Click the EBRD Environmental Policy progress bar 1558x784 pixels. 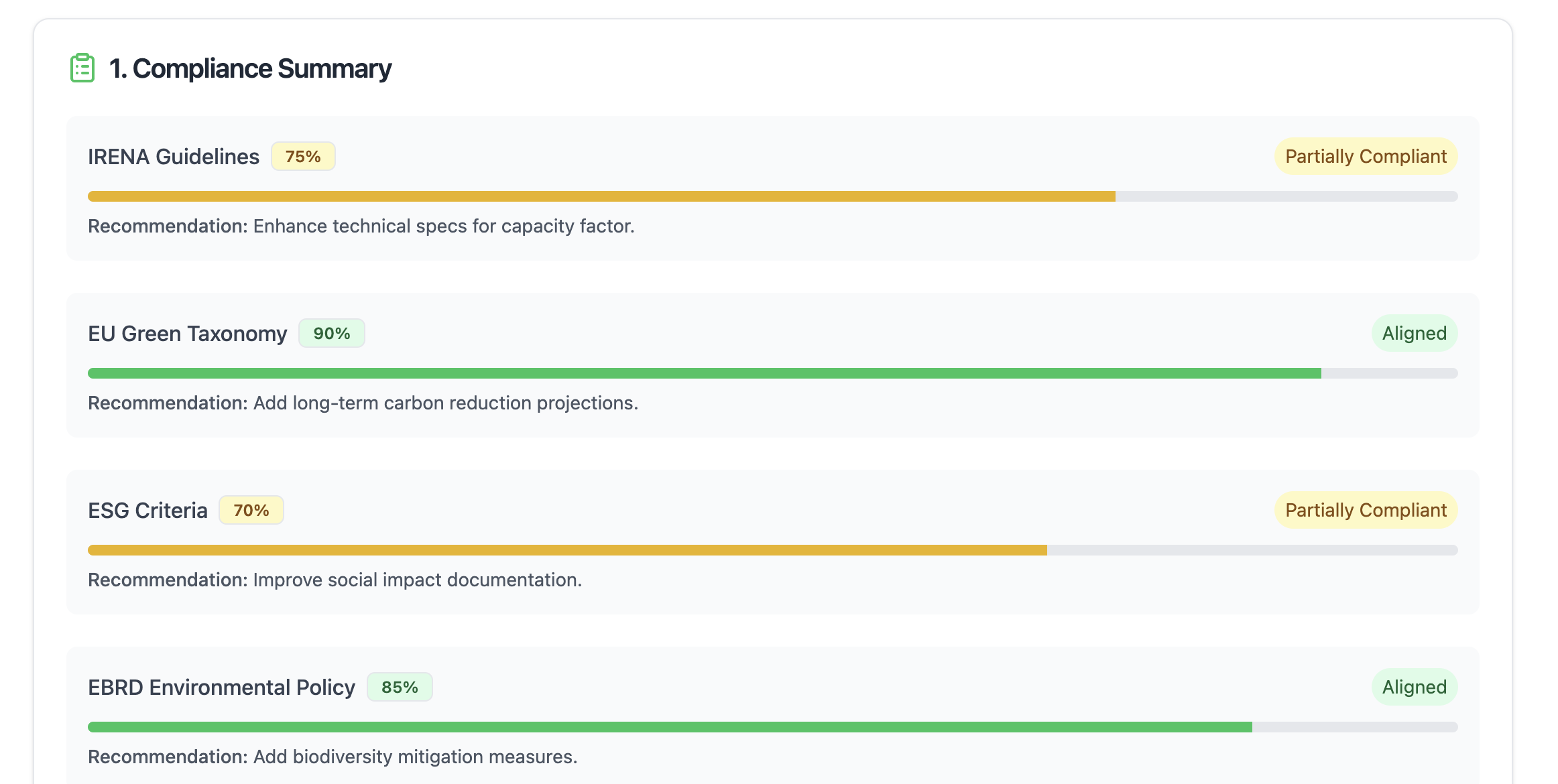click(x=773, y=727)
